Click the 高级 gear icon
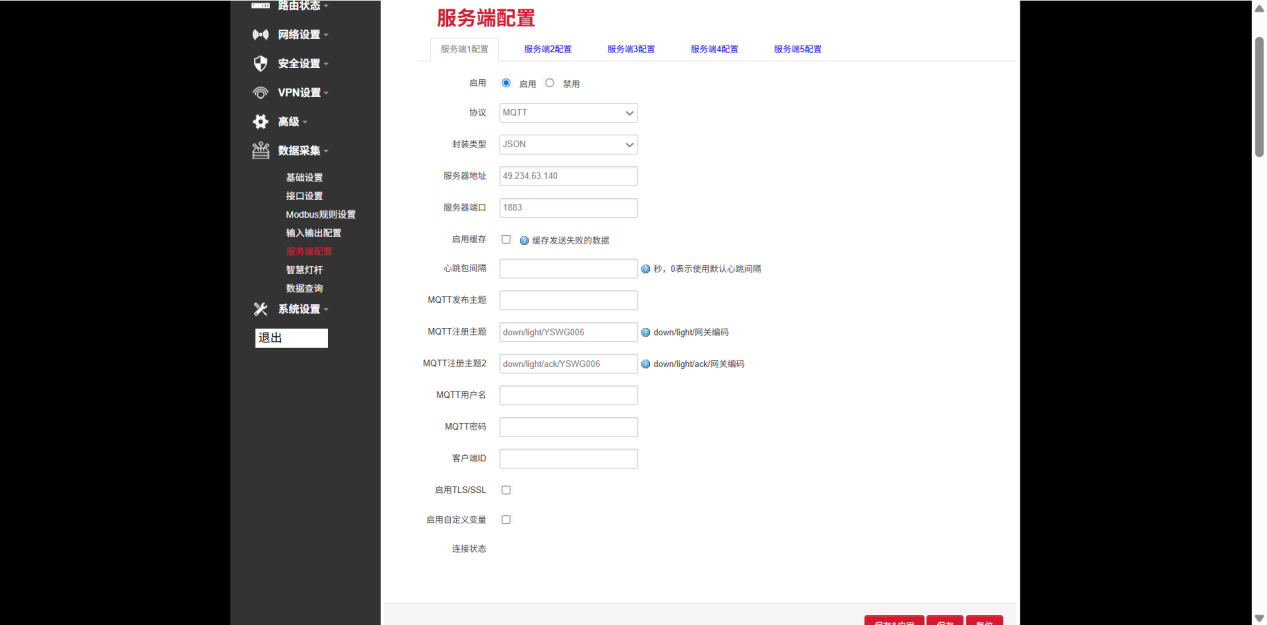 261,121
